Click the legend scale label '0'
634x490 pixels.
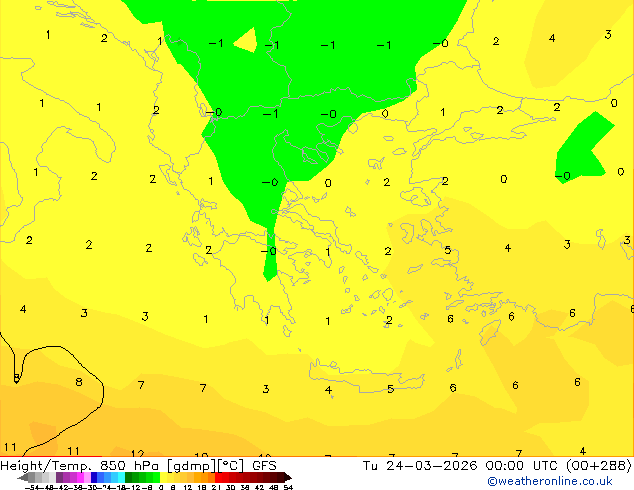coord(161,488)
